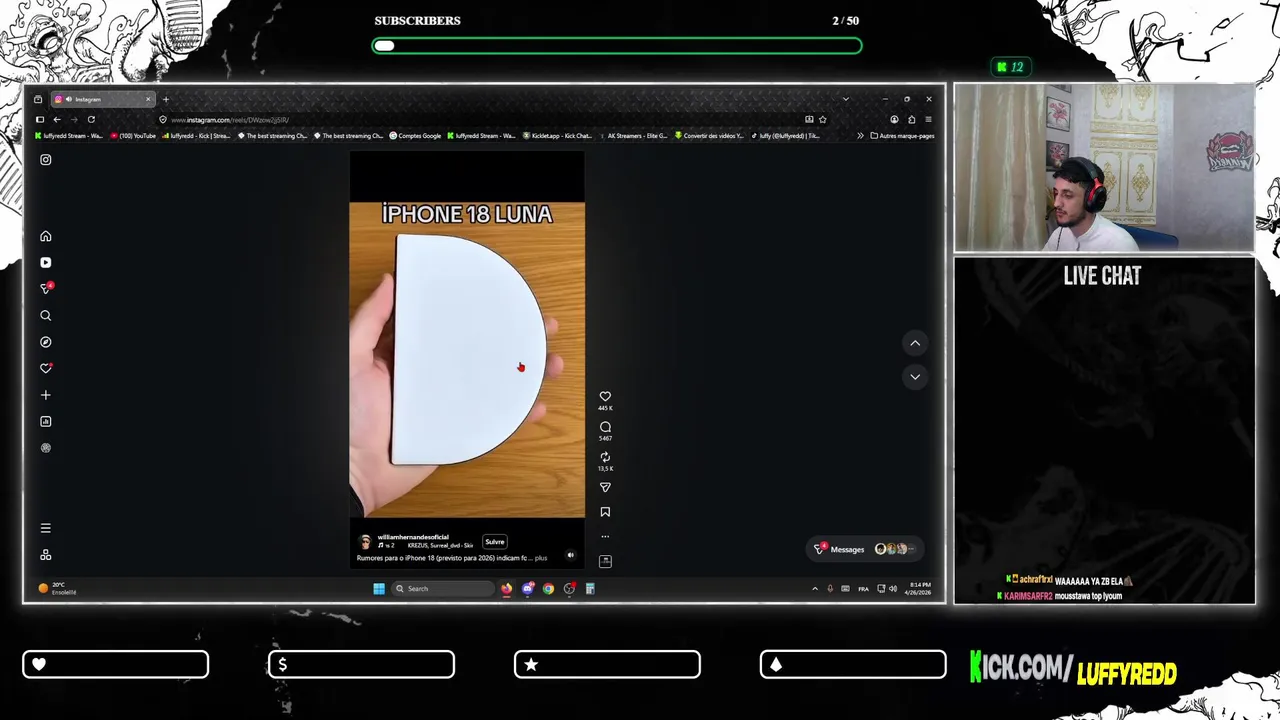Viewport: 1280px width, 720px height.
Task: Select the Instagram browser tab
Action: pyautogui.click(x=104, y=99)
